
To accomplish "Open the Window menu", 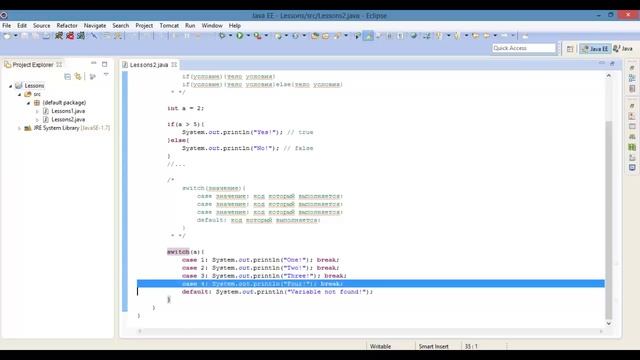I will tap(212, 25).
